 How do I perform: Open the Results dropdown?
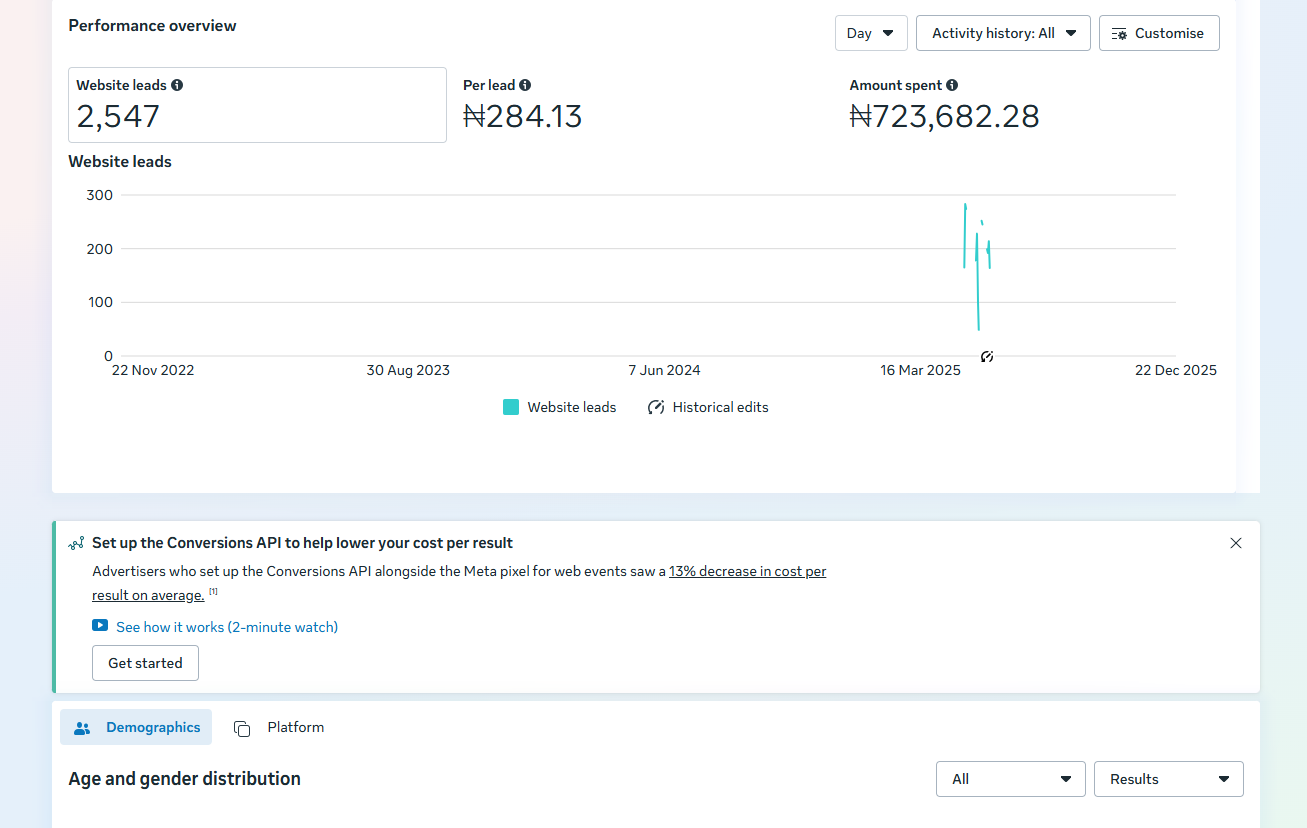pos(1169,779)
